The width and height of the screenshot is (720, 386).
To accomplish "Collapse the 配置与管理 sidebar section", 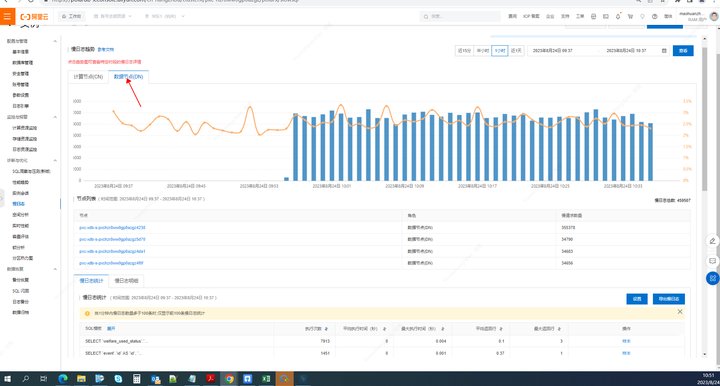I will tap(55, 41).
